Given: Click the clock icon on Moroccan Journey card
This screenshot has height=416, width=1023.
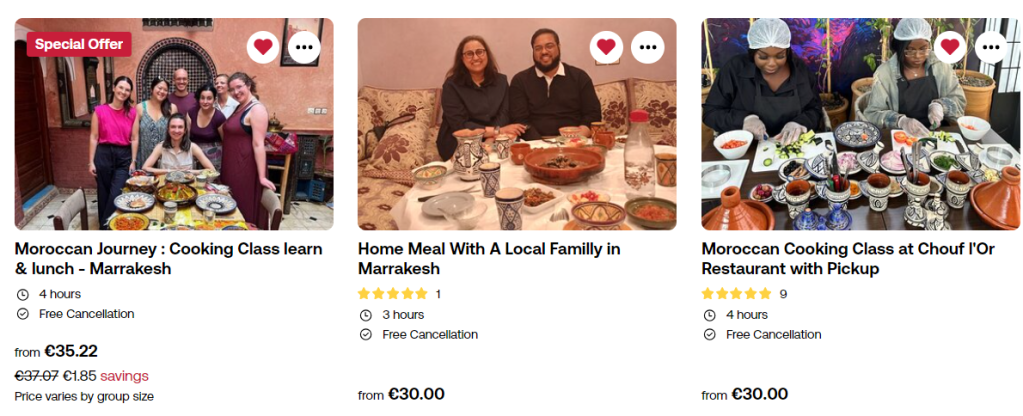Looking at the screenshot, I should 23,294.
